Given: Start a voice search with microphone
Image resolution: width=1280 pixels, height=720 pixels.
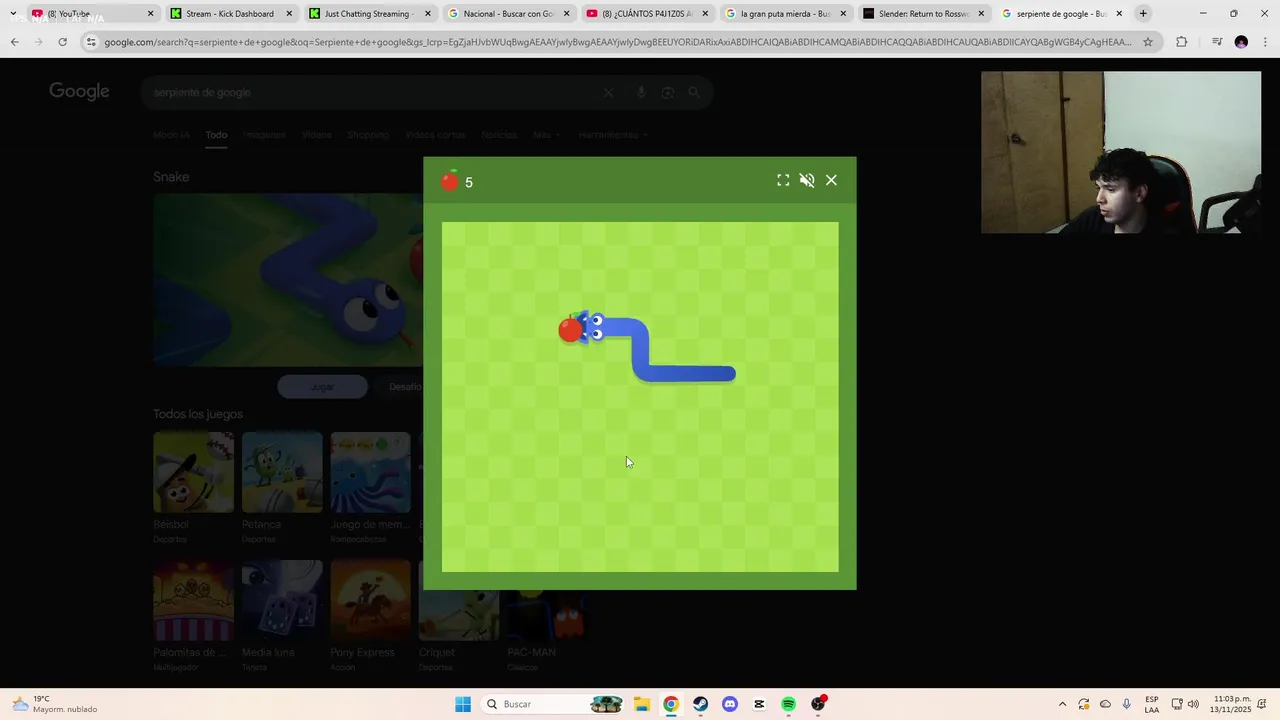Looking at the screenshot, I should [x=641, y=92].
